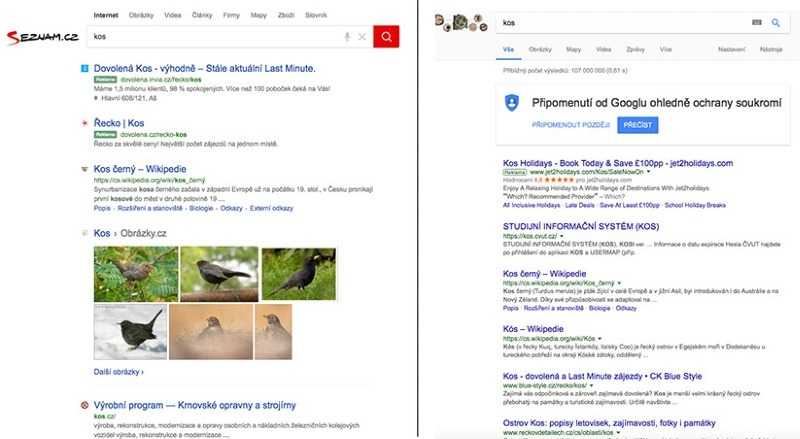Viewport: 800px width, 439px height.
Task: Expand arrow next to wiki/Kós URL
Action: [x=599, y=338]
